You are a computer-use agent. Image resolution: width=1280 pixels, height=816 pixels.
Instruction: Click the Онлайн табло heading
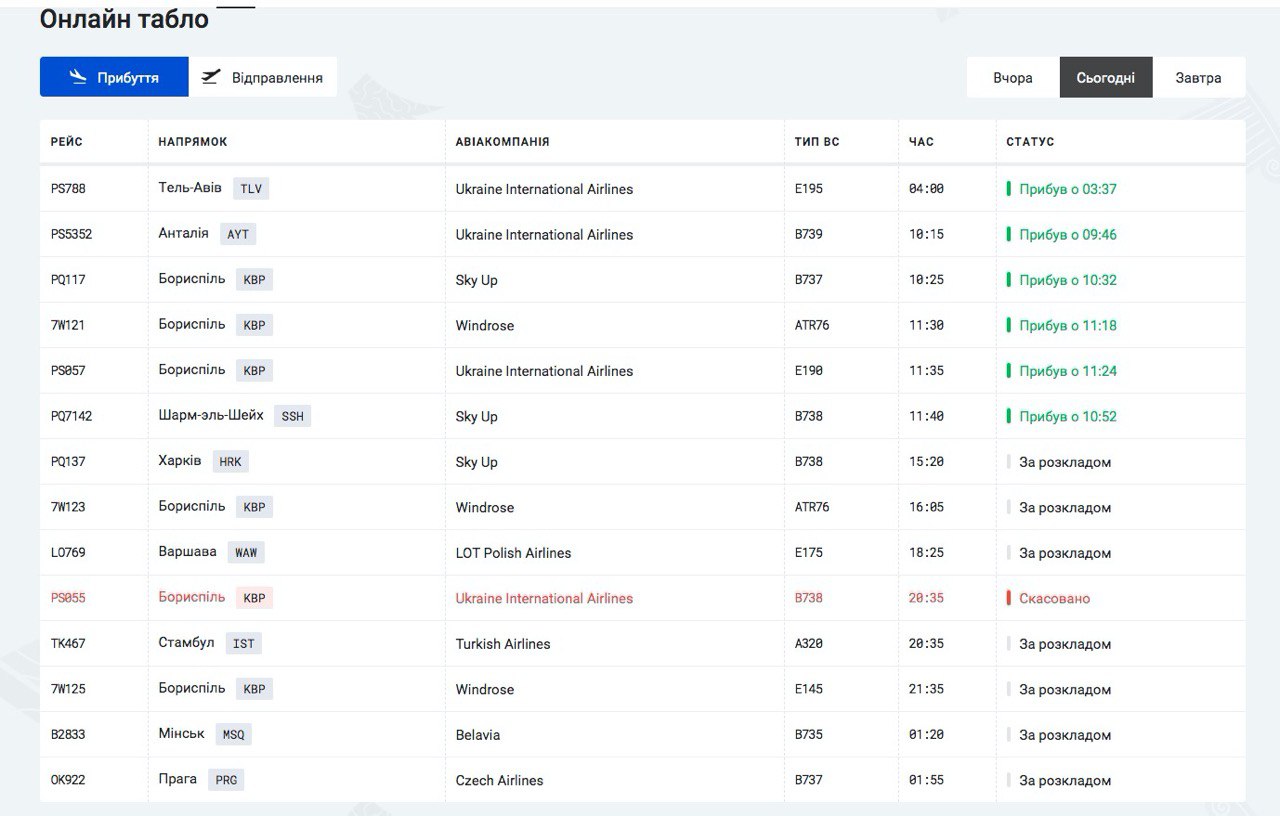(x=125, y=18)
